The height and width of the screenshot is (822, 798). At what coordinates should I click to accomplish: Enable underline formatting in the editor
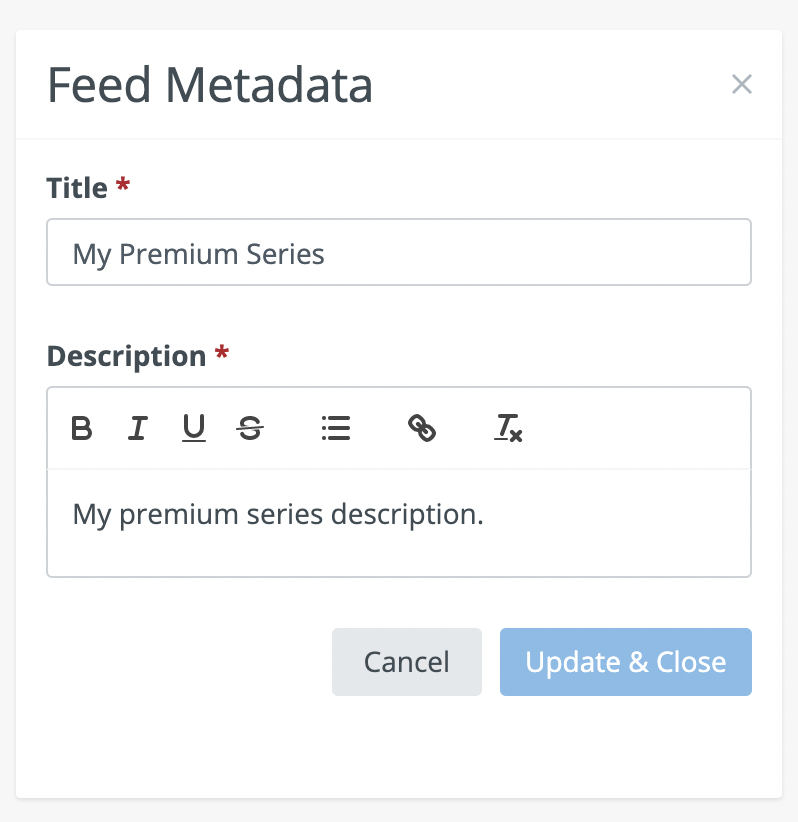tap(194, 429)
